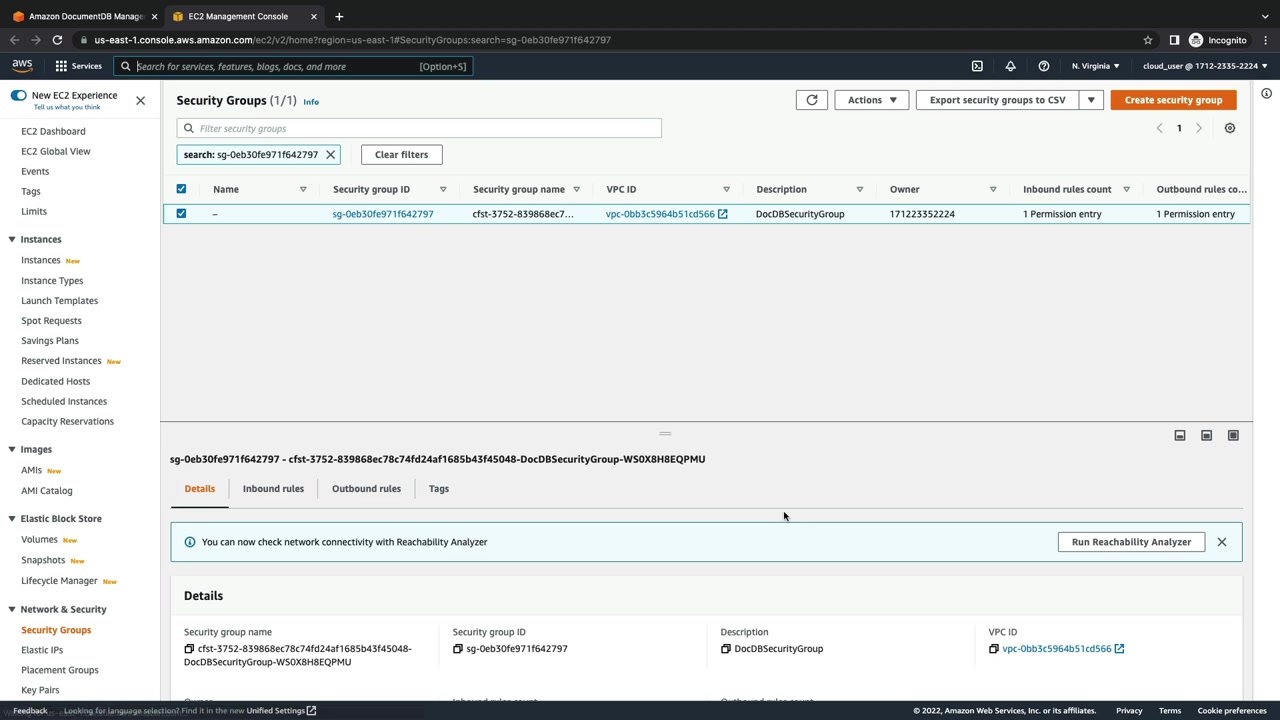Sort by the Name column

tap(303, 189)
